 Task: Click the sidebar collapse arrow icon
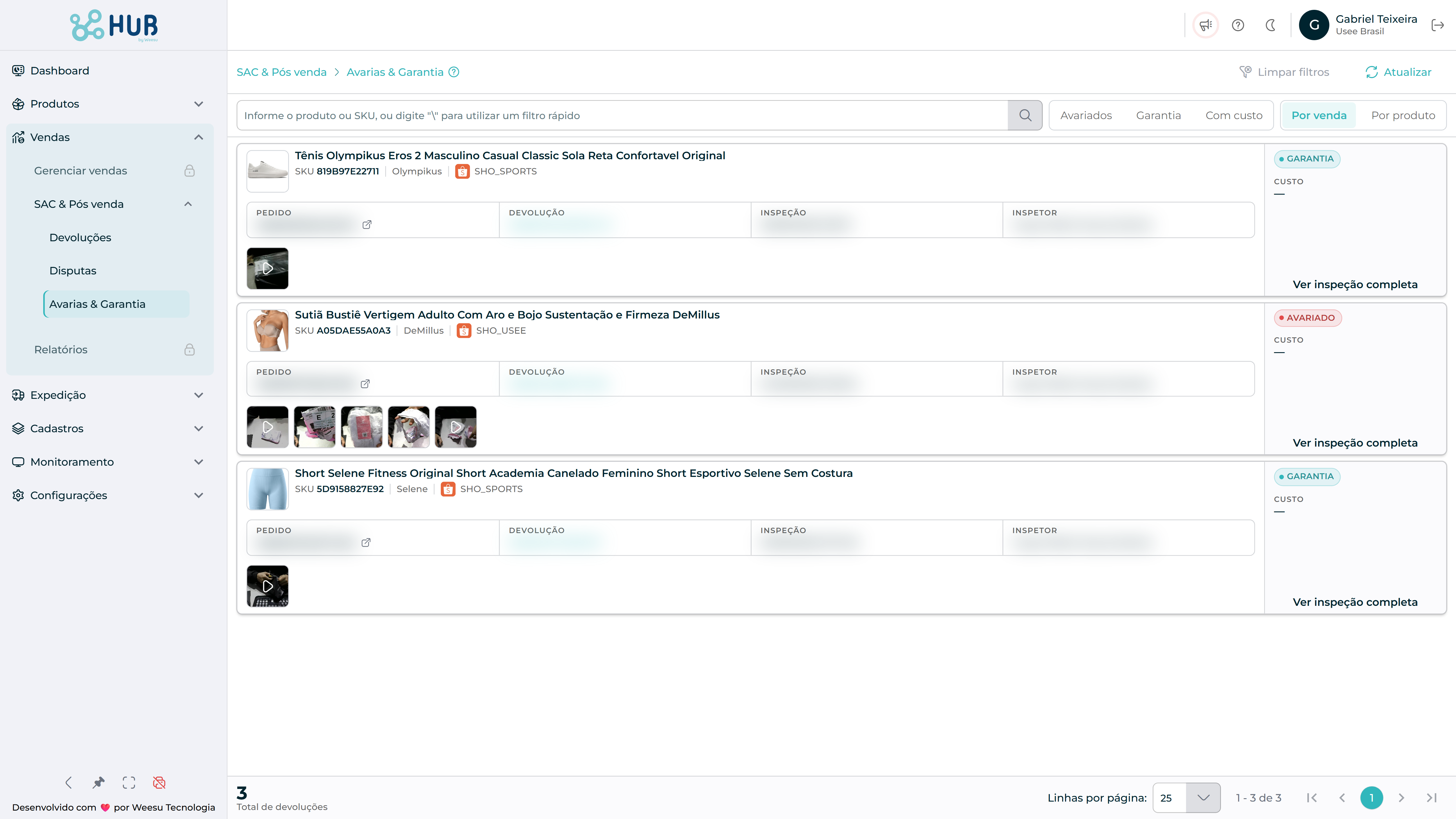coord(69,782)
